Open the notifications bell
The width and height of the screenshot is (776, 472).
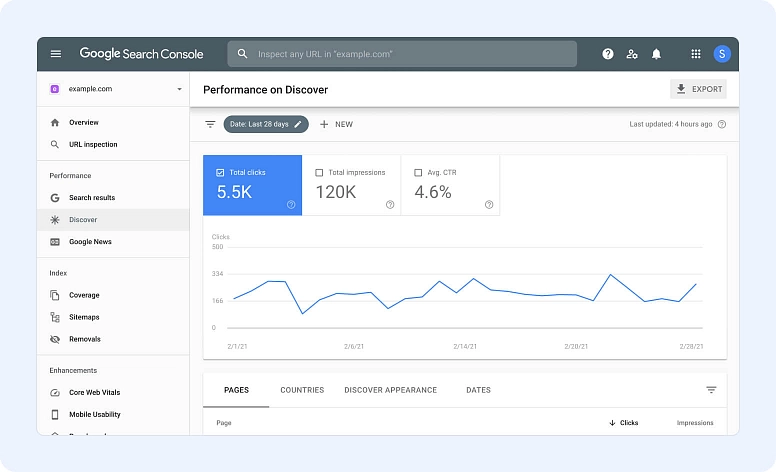(x=657, y=54)
